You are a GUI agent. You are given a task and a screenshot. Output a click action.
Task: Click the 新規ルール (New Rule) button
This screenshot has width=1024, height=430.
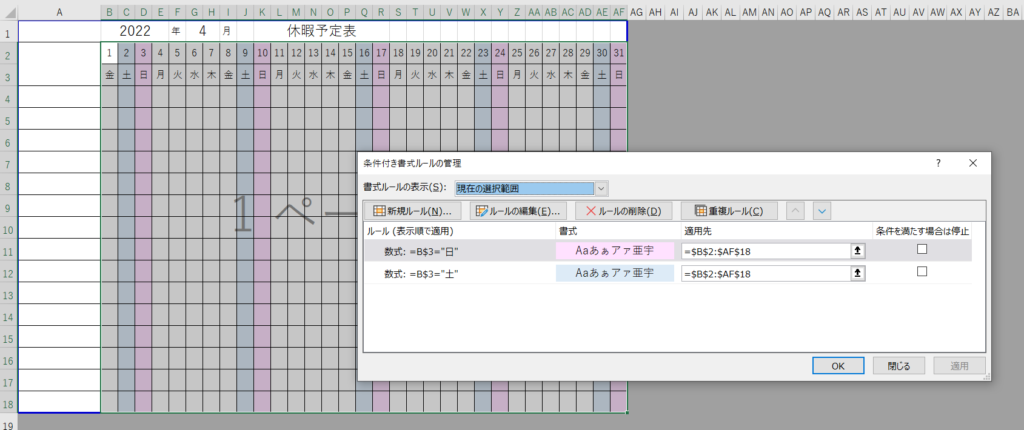point(411,211)
